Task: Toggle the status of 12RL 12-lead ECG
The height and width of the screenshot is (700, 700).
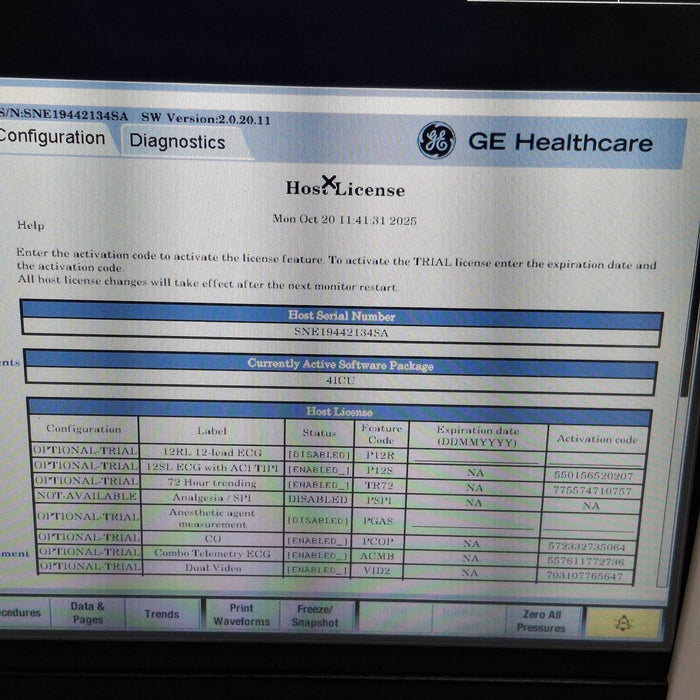Action: (x=319, y=454)
